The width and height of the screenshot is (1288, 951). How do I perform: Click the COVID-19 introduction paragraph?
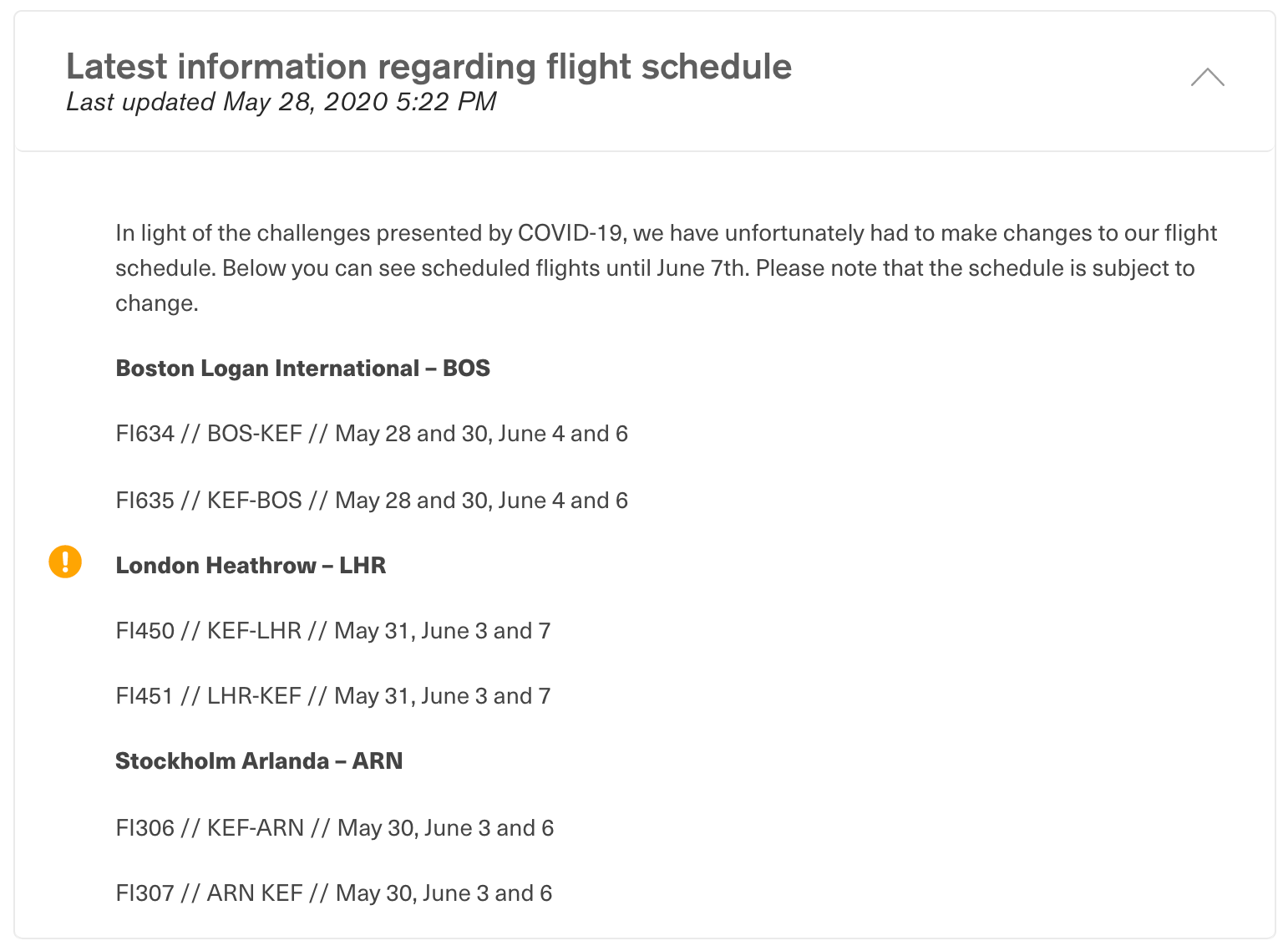coord(667,267)
